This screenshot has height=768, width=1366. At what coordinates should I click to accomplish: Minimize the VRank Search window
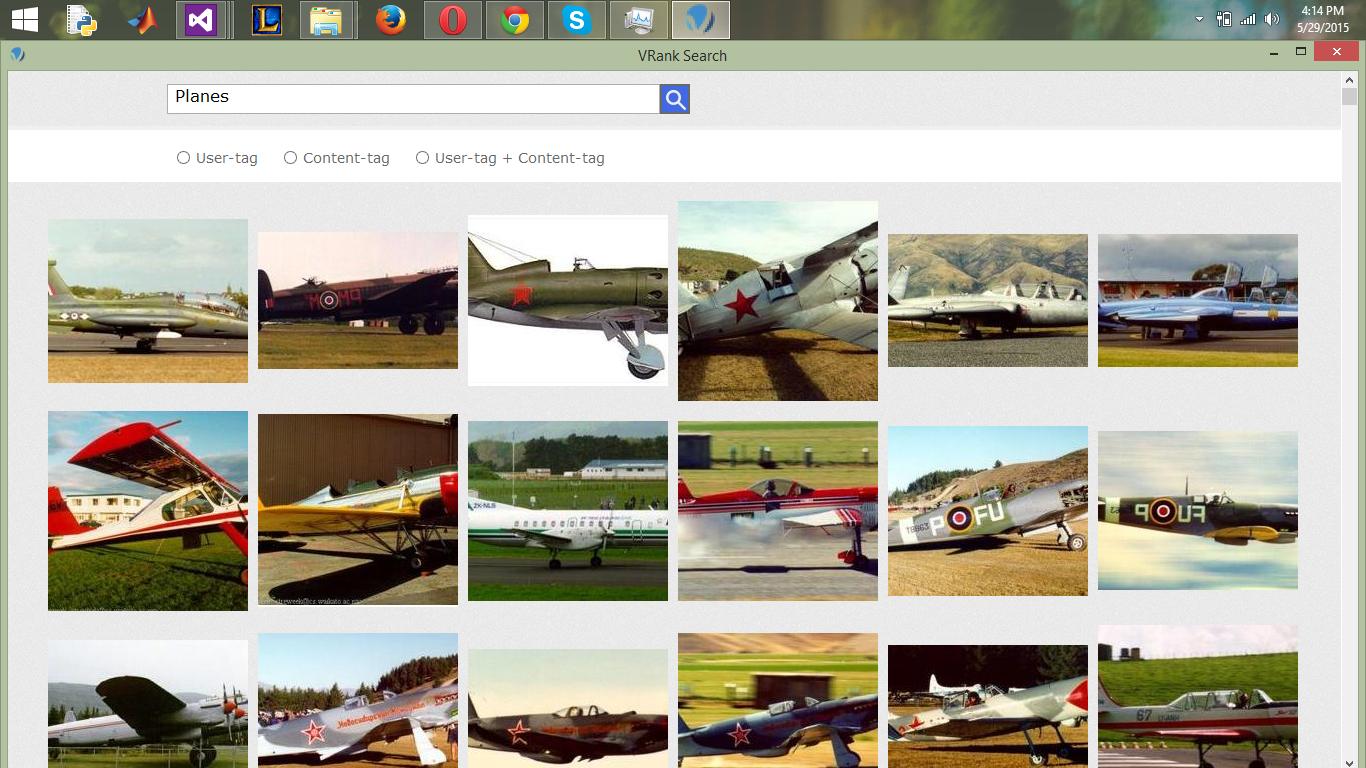pyautogui.click(x=1274, y=52)
